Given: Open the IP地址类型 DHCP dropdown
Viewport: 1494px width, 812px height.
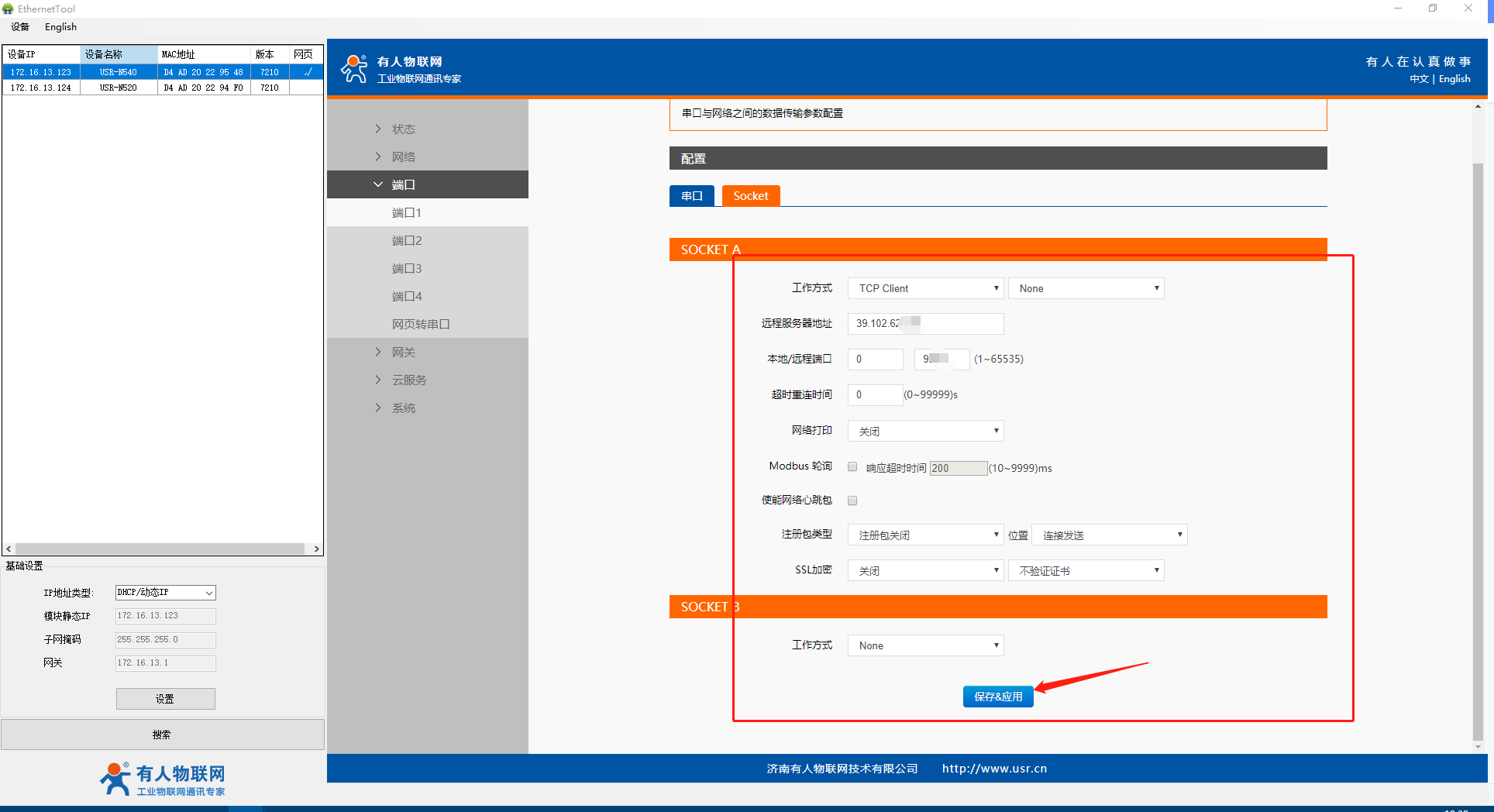Looking at the screenshot, I should coord(165,593).
